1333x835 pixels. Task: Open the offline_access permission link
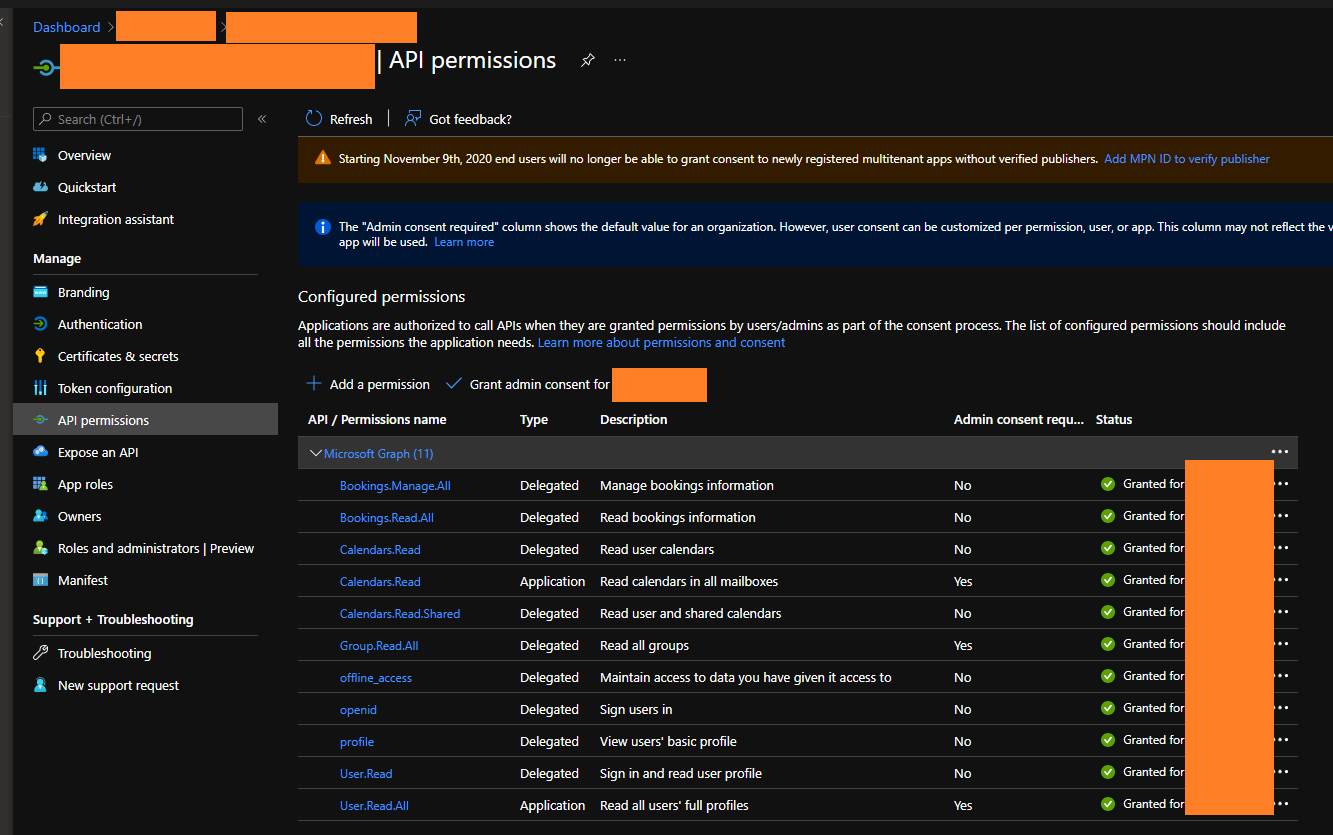pyautogui.click(x=376, y=677)
